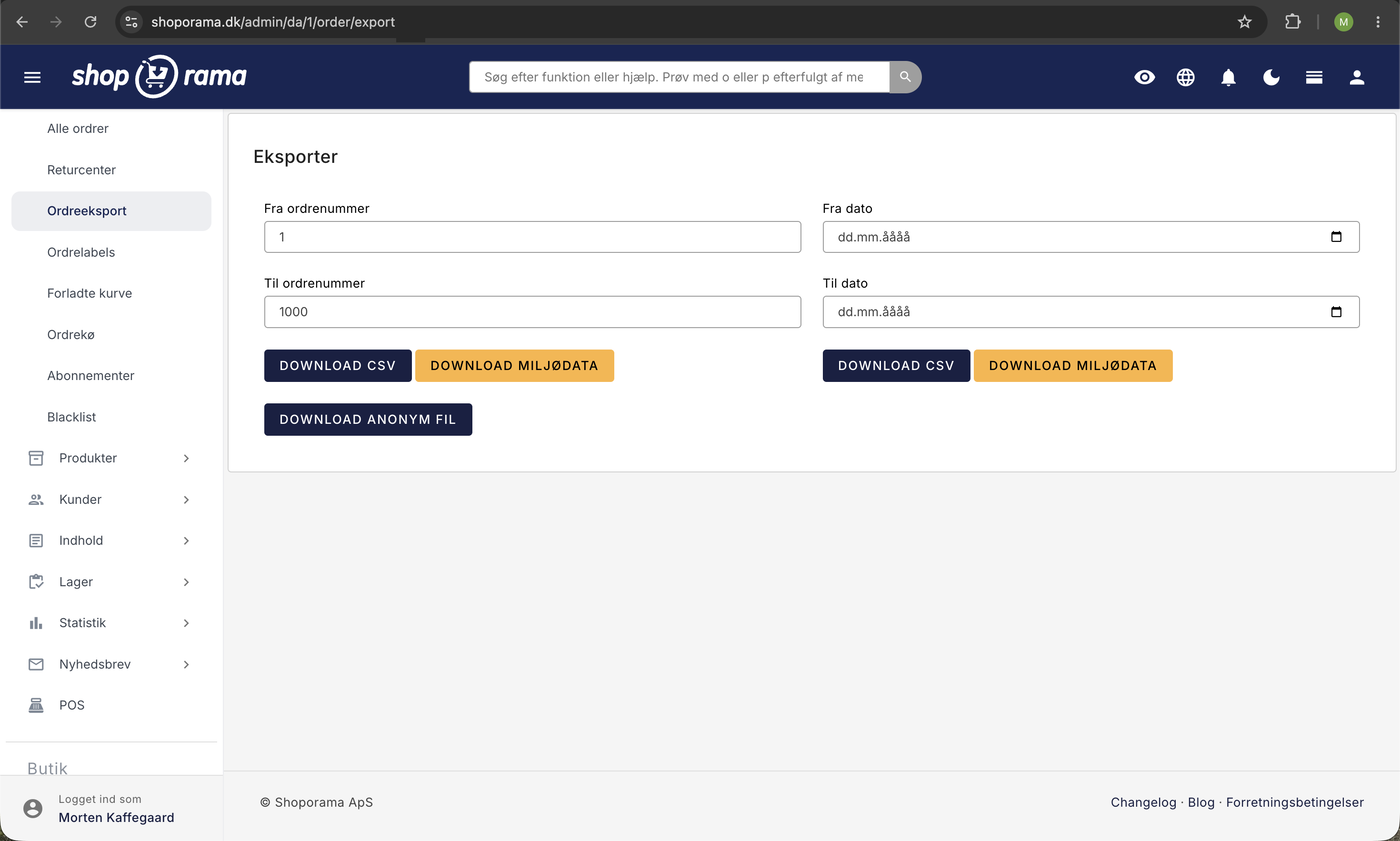The image size is (1400, 841).
Task: Open Chrome profile avatar M
Action: pos(1343,21)
